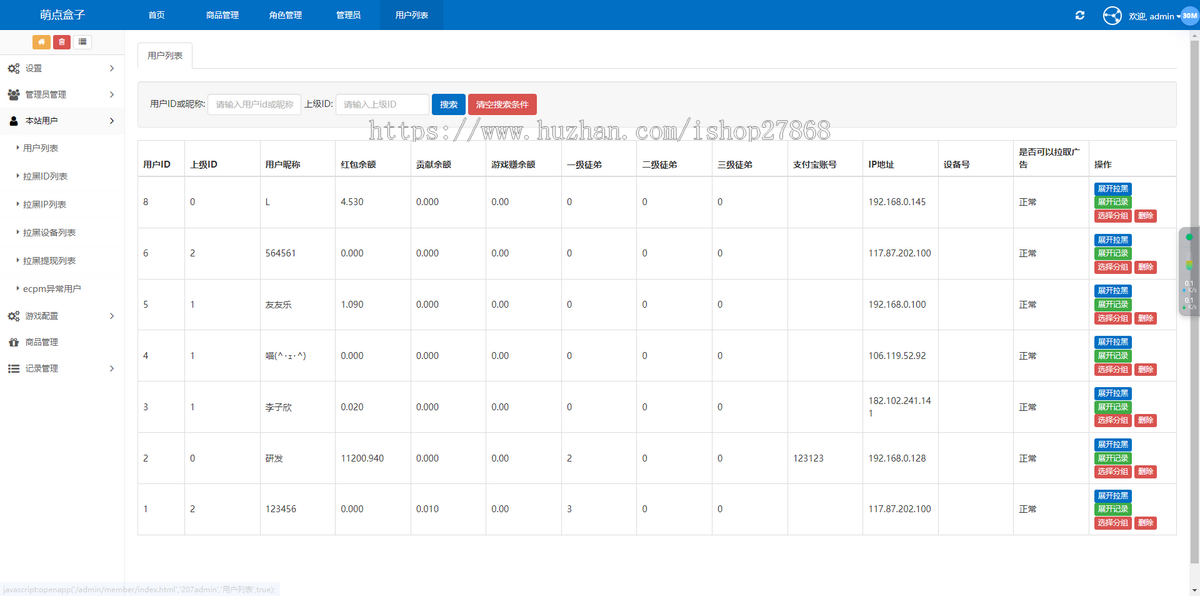Click the red 清空搜索条件 button
The height and width of the screenshot is (596, 1200).
tap(502, 104)
